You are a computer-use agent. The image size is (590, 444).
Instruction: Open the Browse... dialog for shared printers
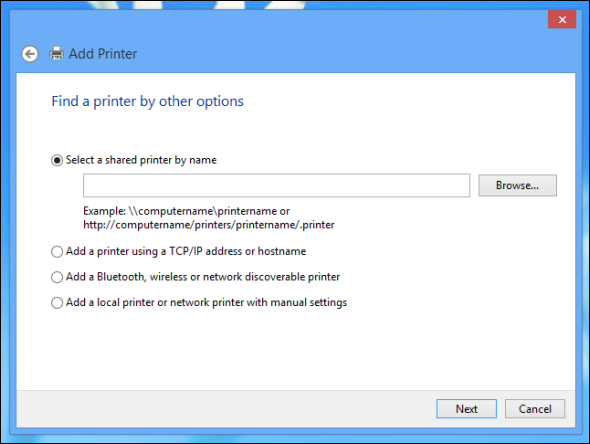pos(517,185)
